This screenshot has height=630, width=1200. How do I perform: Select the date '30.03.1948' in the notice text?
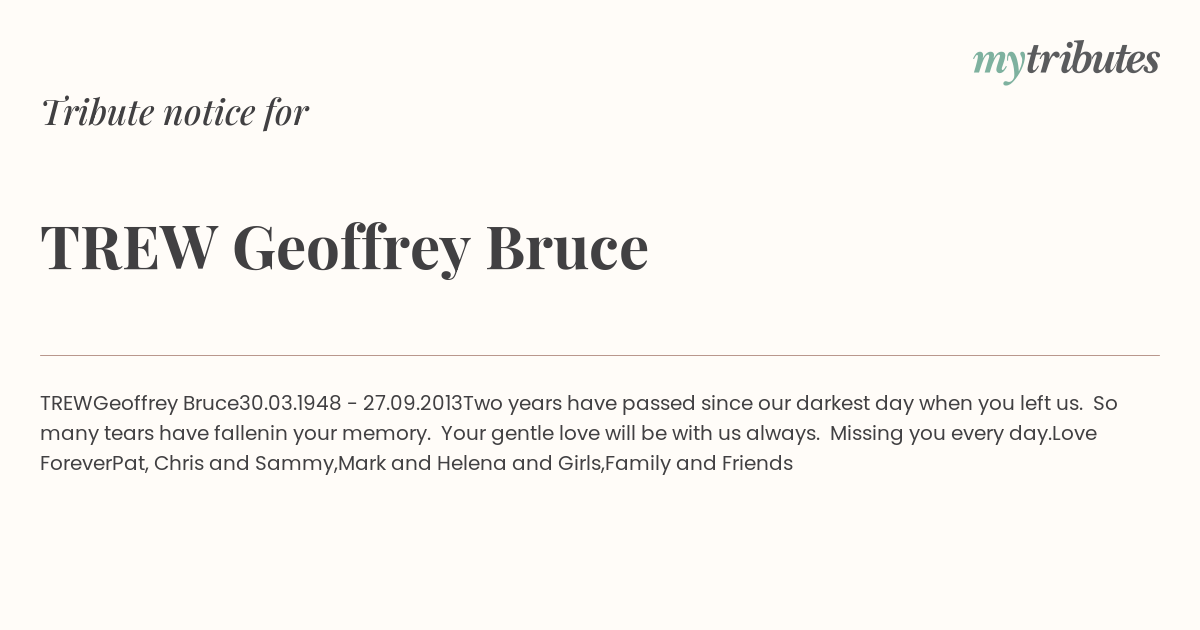(x=290, y=403)
